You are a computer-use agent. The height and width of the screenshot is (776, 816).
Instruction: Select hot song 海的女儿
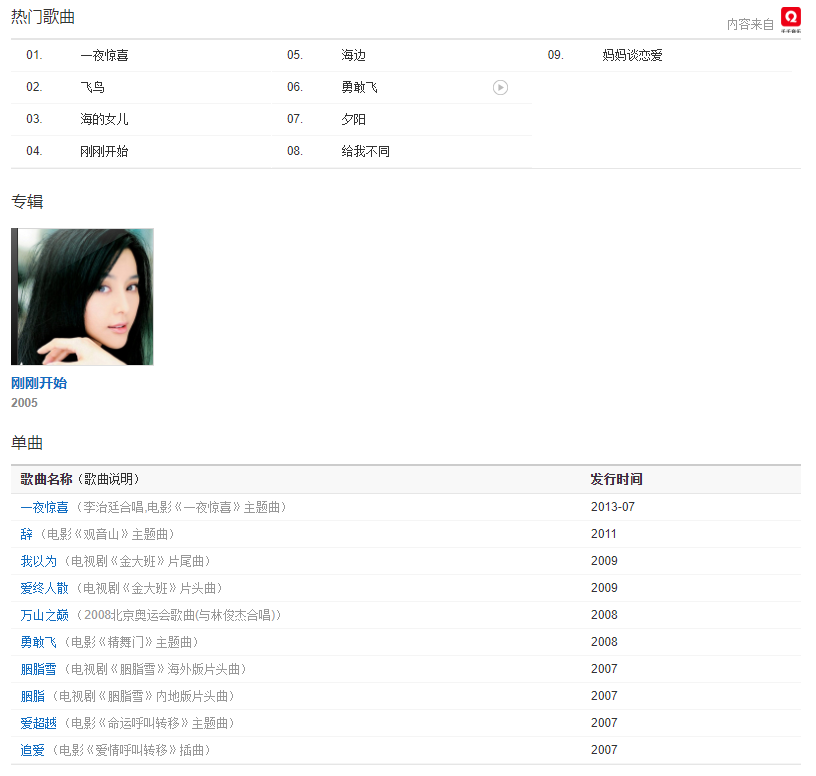pos(104,120)
